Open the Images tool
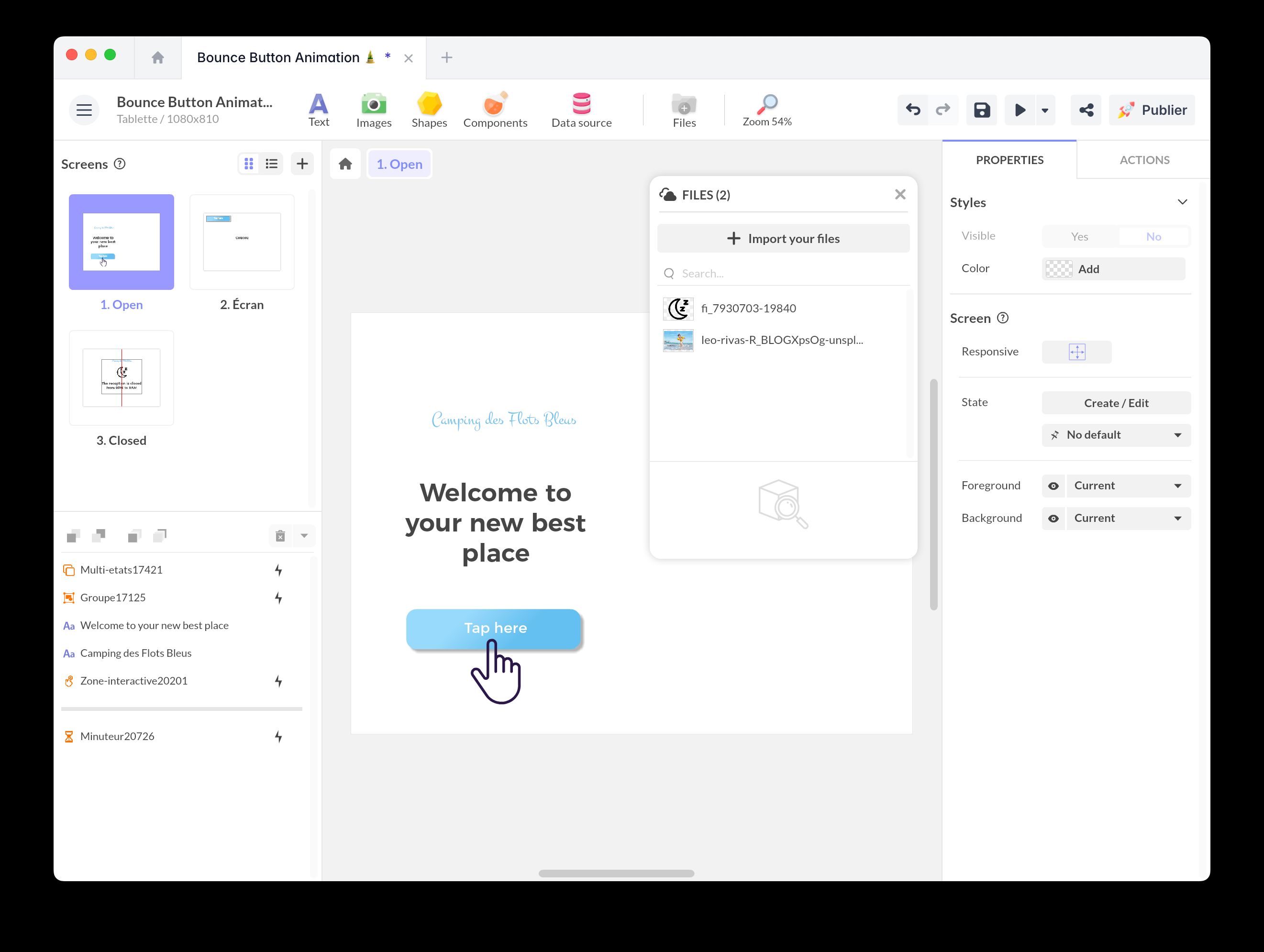Viewport: 1264px width, 952px height. [374, 110]
